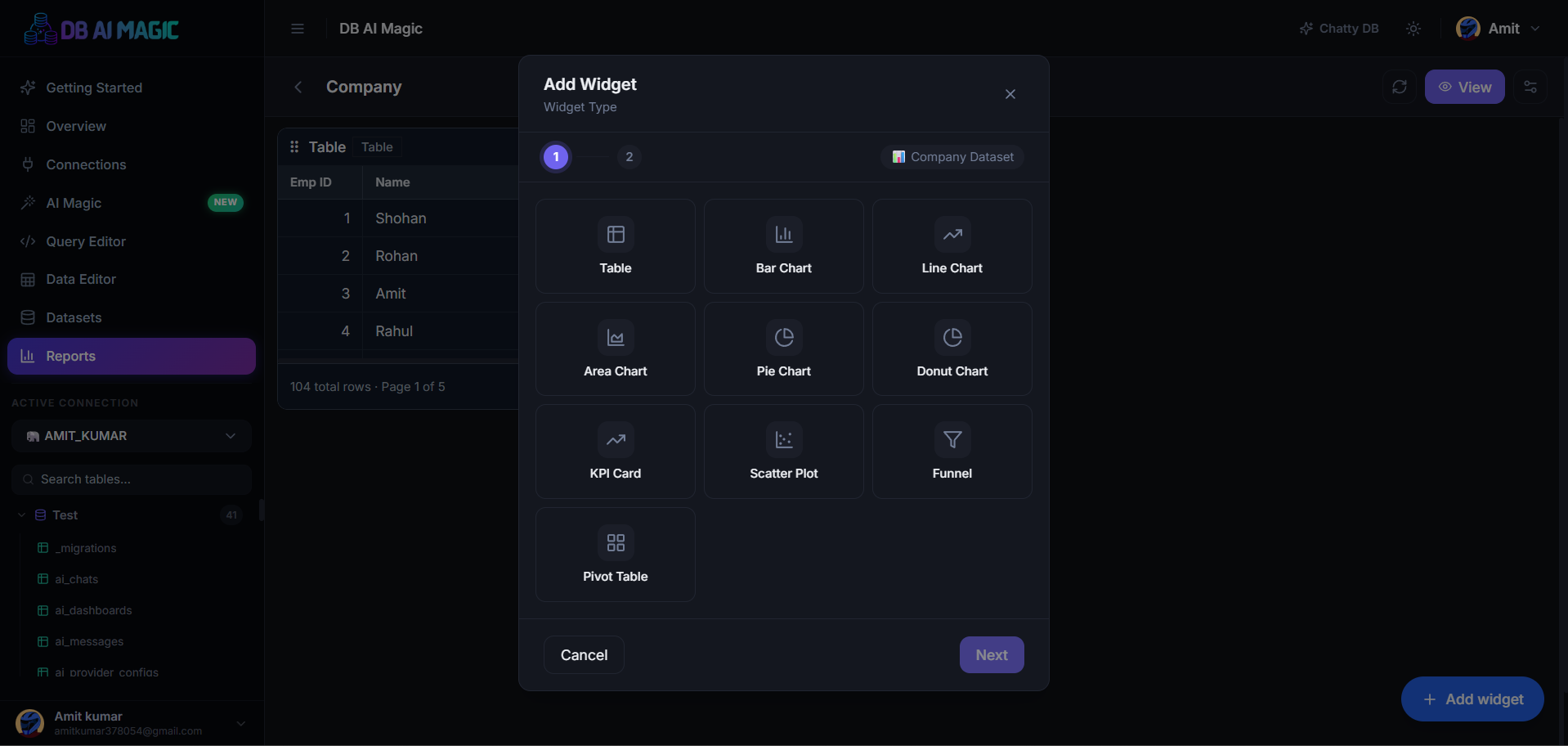Pick the Line Chart widget card
Screen dimensions: 1568x746
point(952,246)
